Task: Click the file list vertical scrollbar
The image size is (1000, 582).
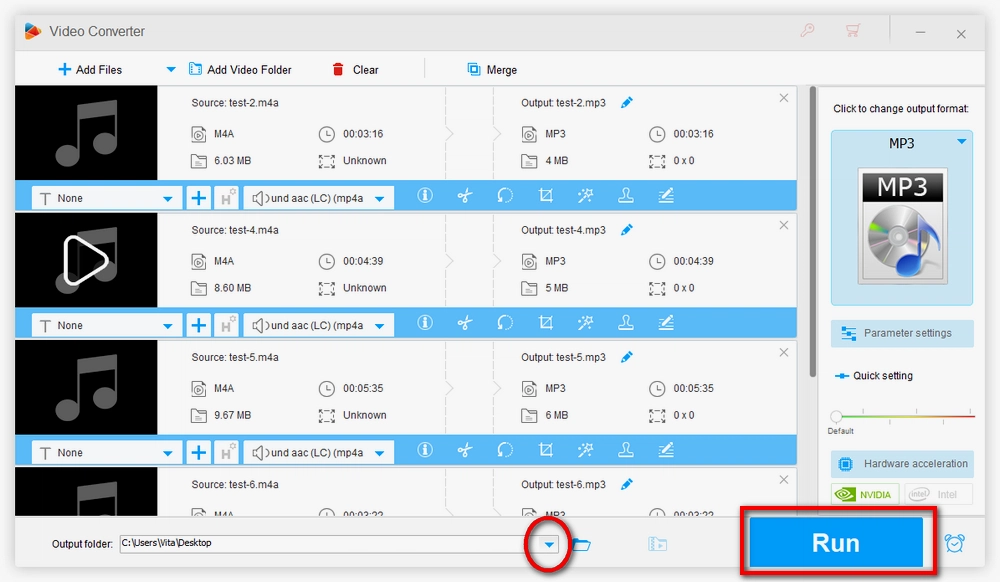Action: [812, 231]
